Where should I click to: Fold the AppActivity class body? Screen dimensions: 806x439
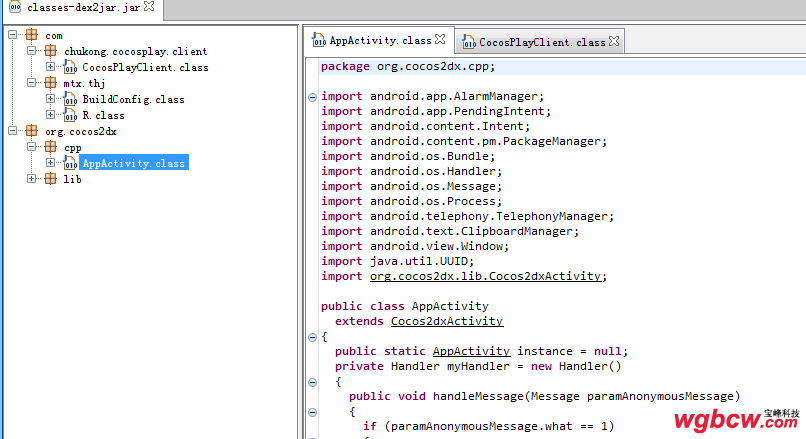312,337
